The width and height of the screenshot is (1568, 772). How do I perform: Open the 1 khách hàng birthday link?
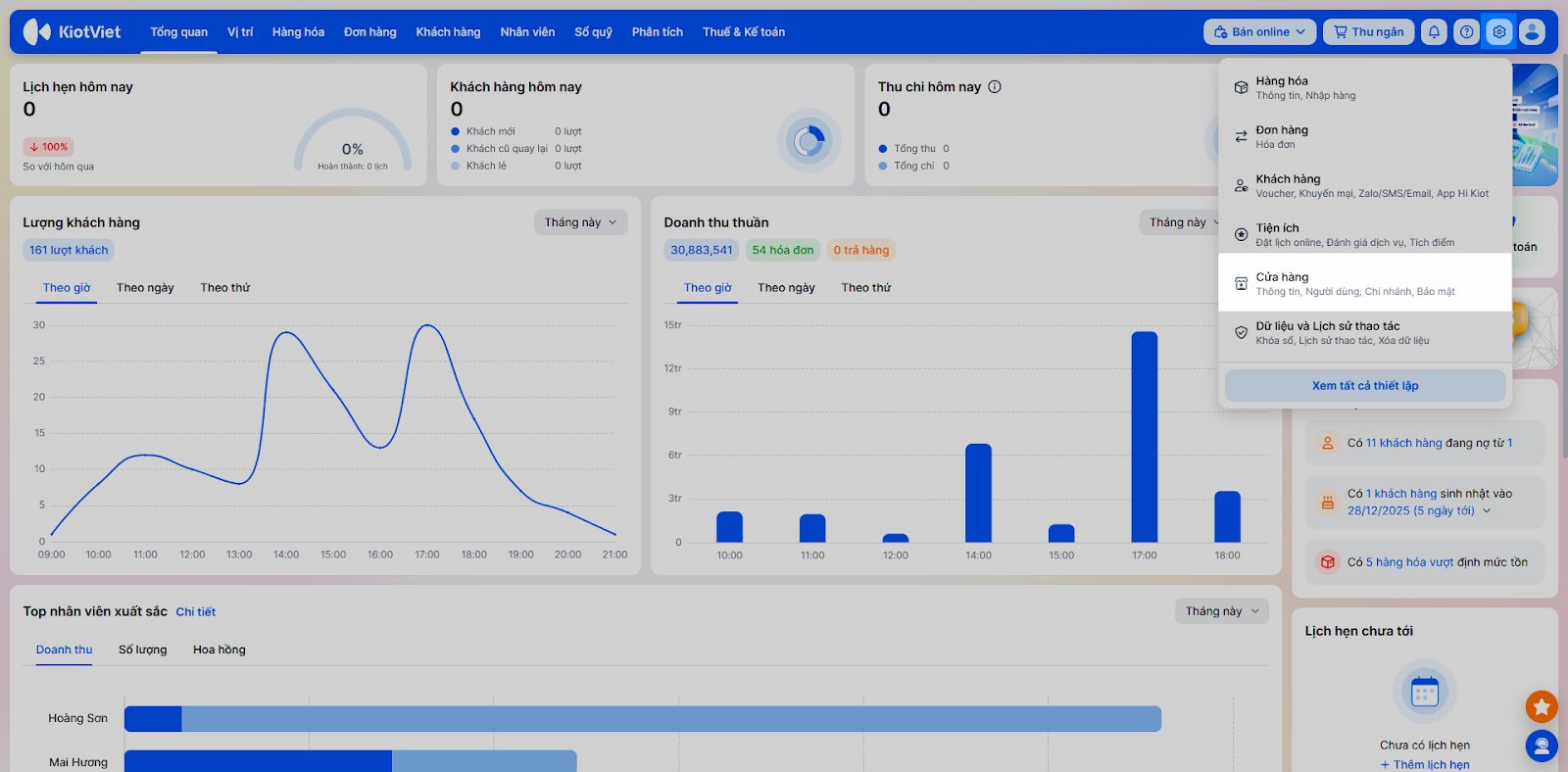1401,494
